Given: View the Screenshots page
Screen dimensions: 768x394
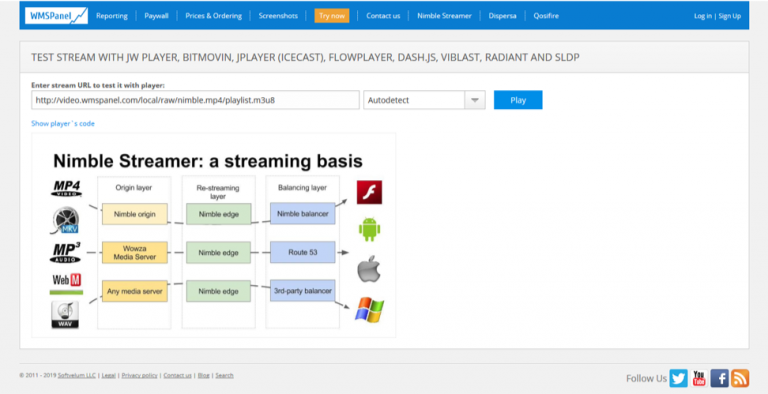Looking at the screenshot, I should (x=278, y=16).
